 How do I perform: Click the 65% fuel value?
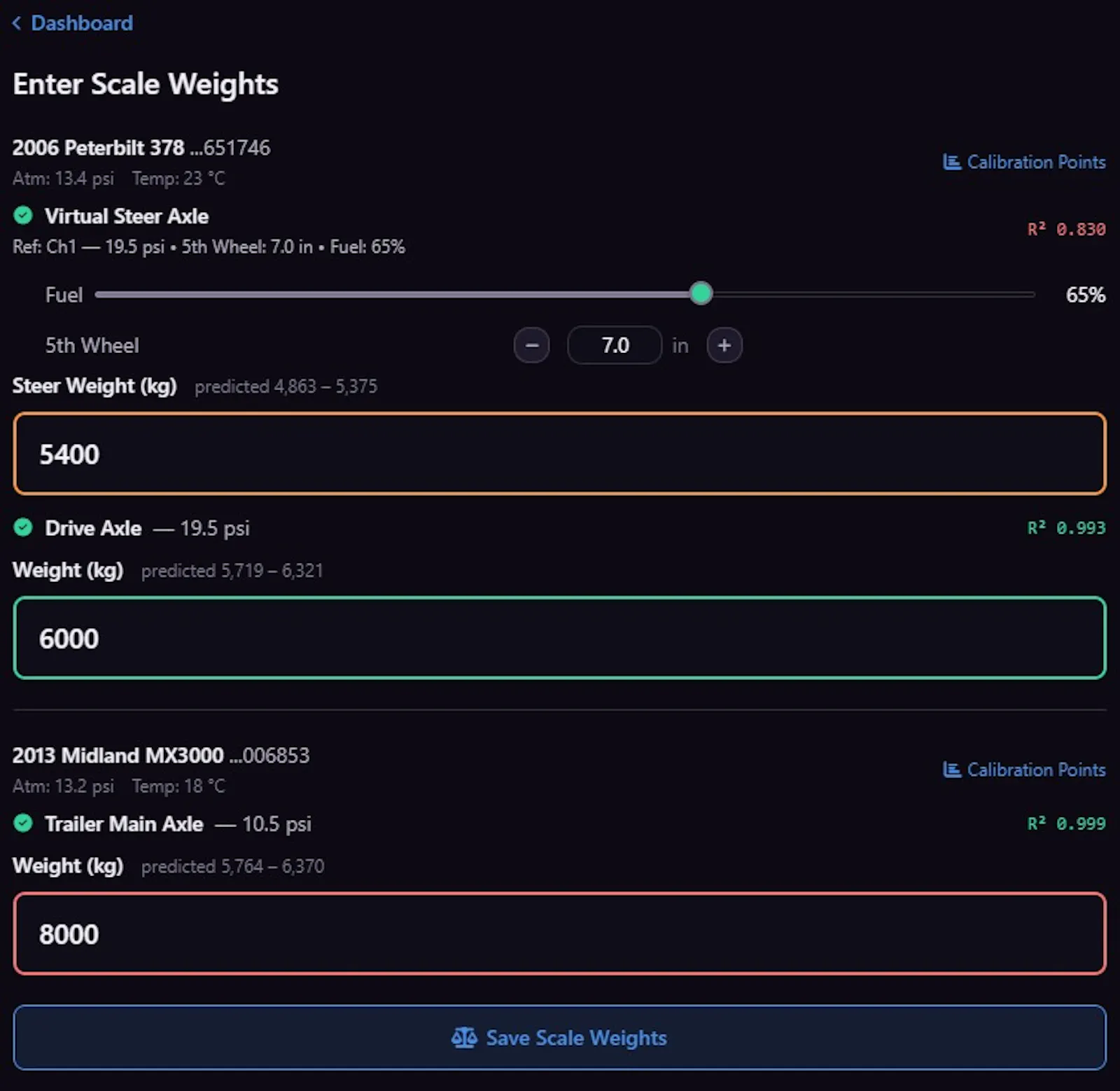(1086, 295)
